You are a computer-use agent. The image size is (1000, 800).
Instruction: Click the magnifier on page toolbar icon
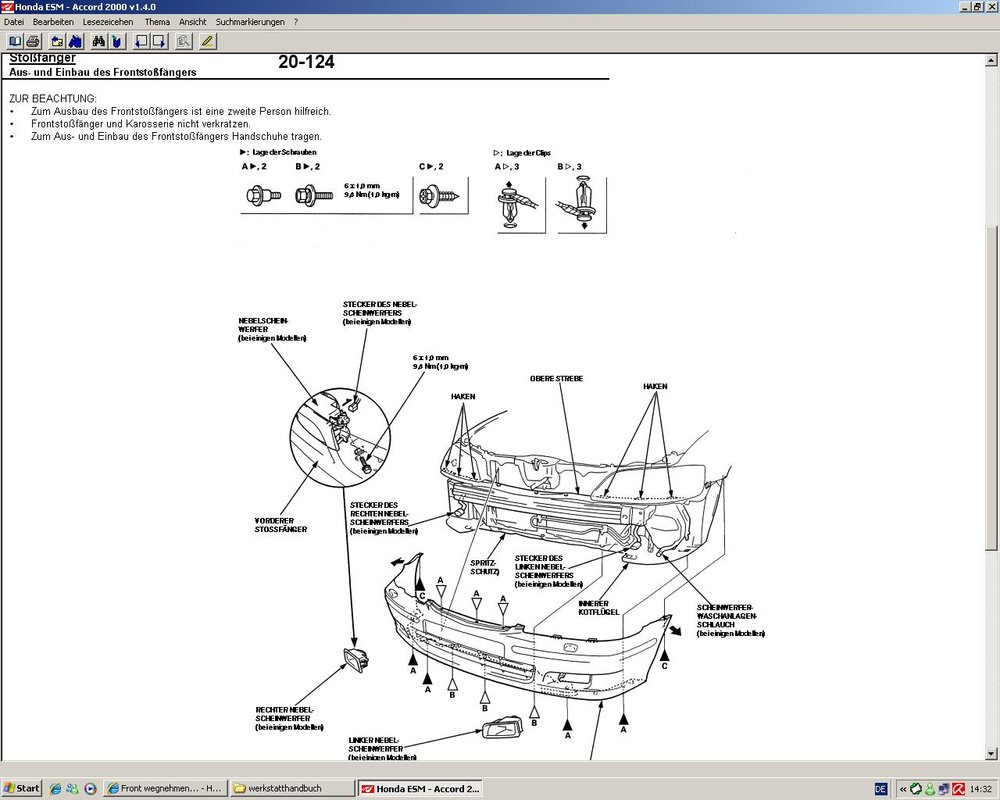click(183, 41)
